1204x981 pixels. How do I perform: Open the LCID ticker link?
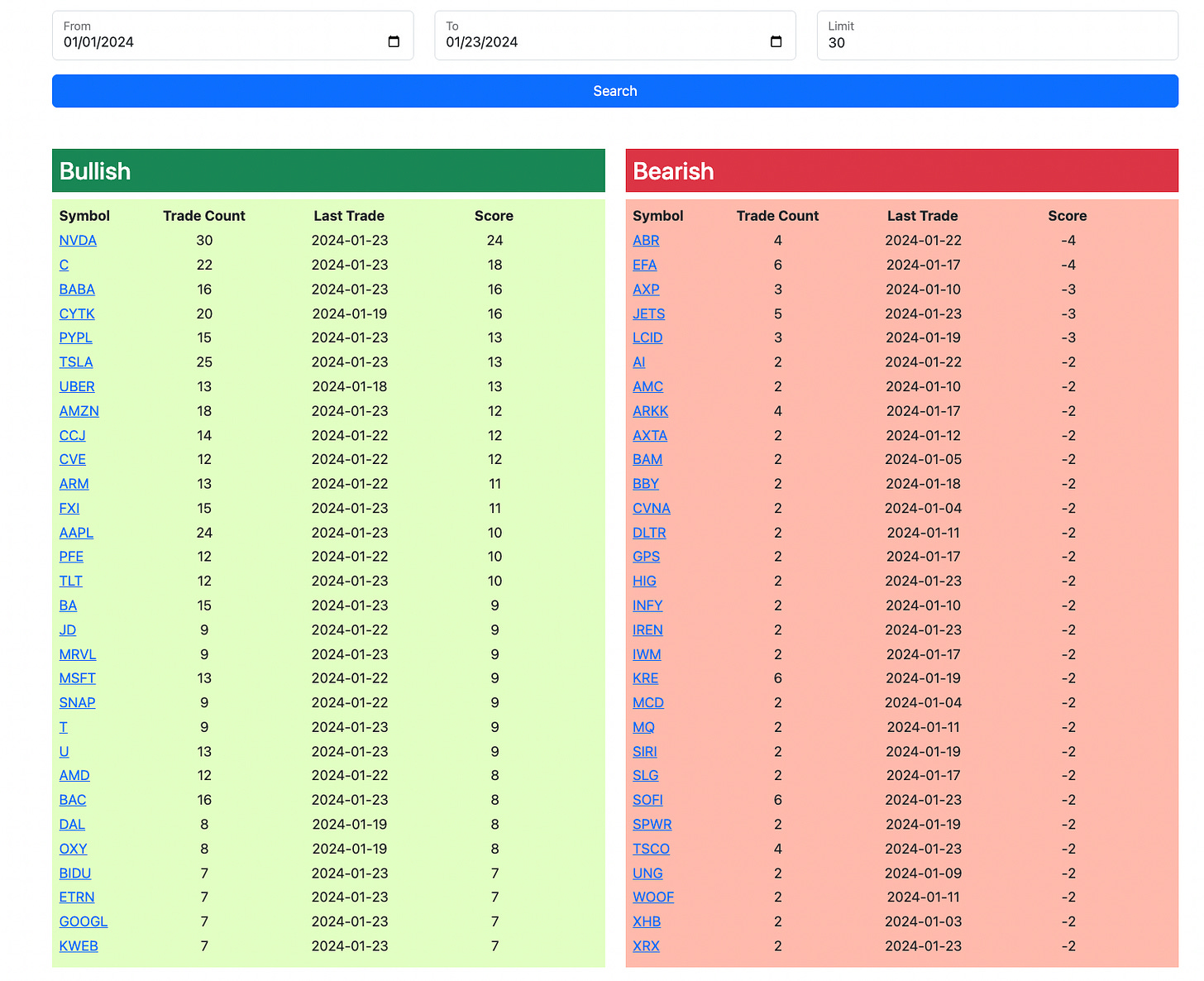tap(647, 337)
